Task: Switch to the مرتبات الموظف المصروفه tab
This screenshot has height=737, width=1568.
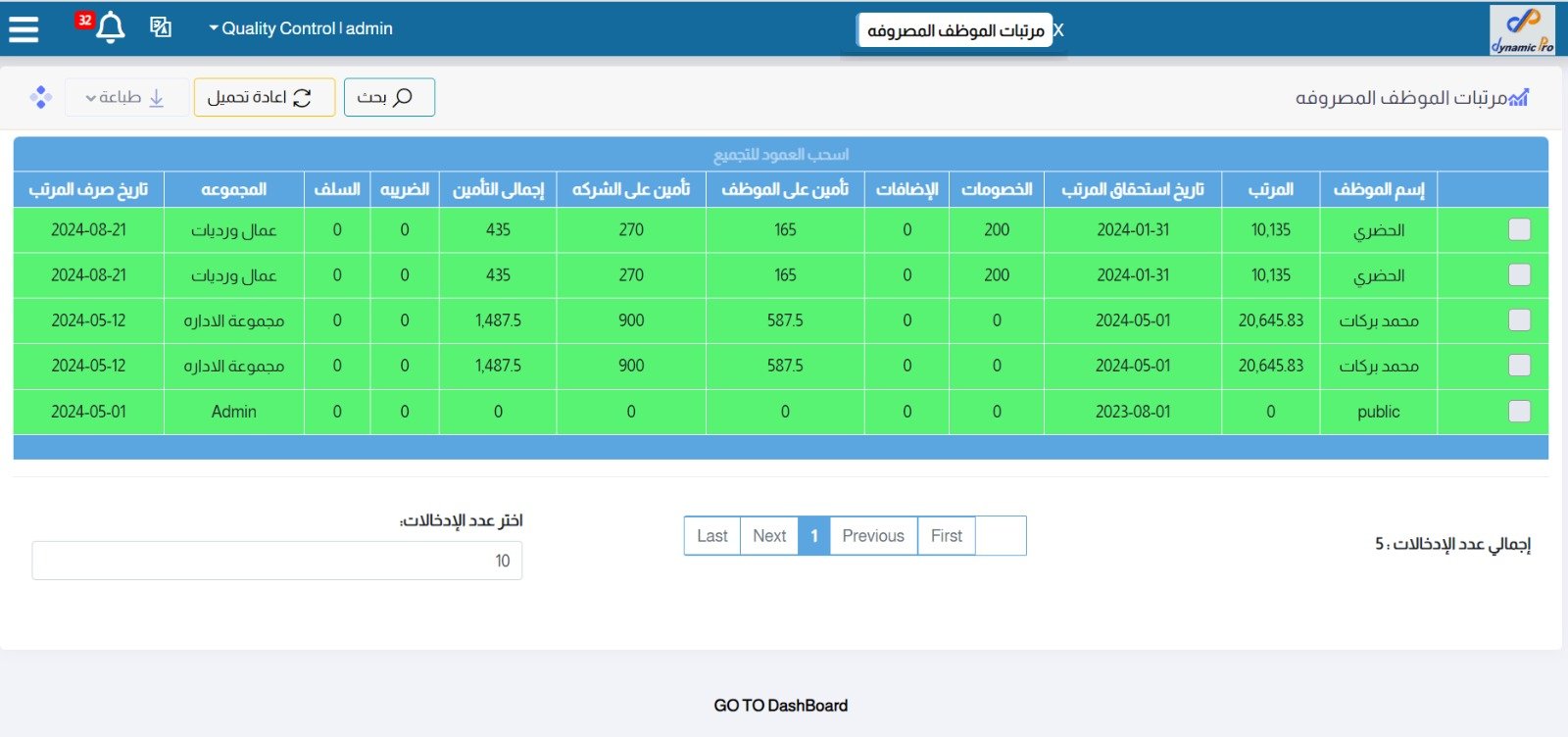Action: tap(955, 30)
